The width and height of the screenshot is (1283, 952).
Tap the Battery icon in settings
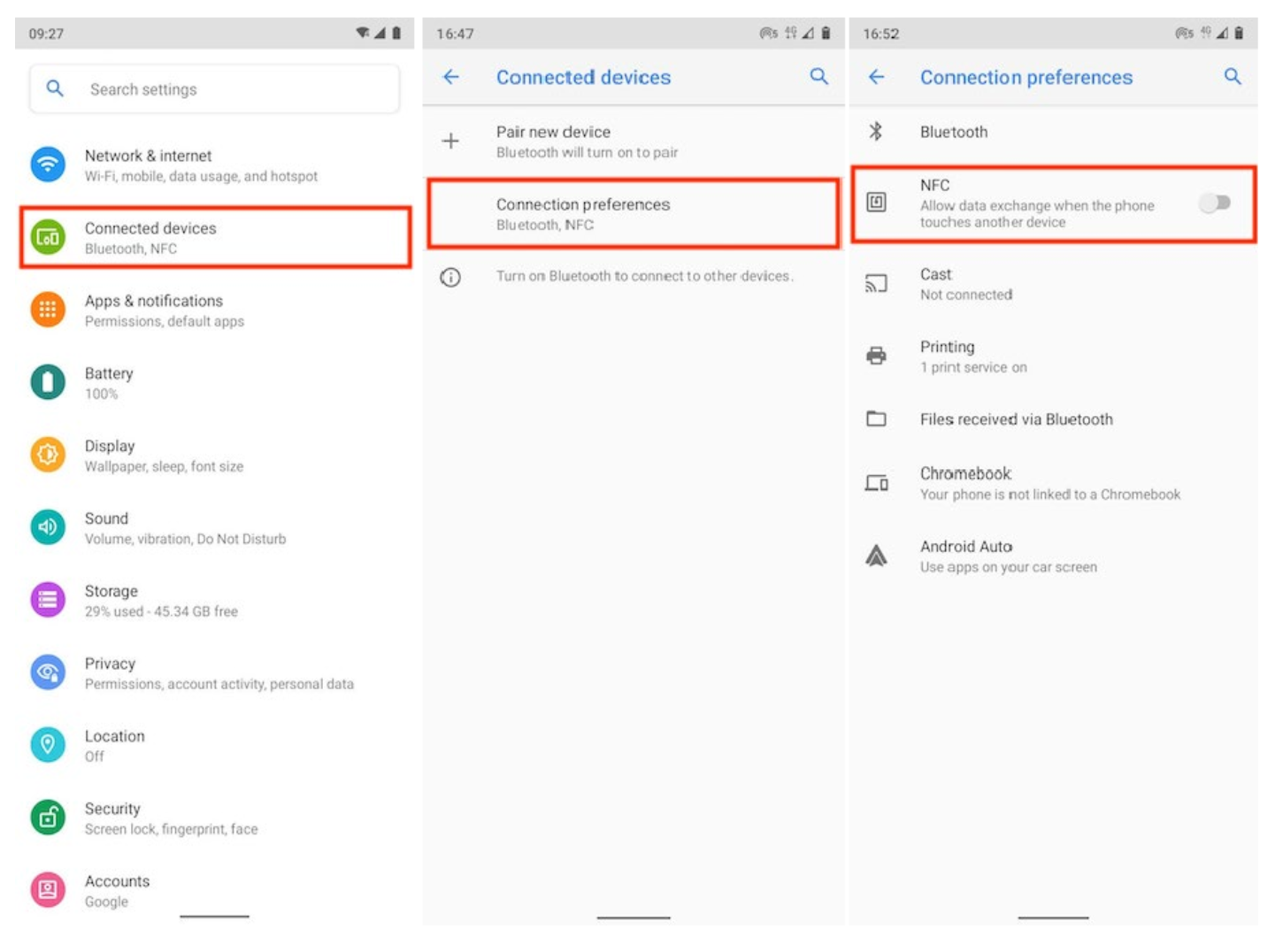point(48,382)
